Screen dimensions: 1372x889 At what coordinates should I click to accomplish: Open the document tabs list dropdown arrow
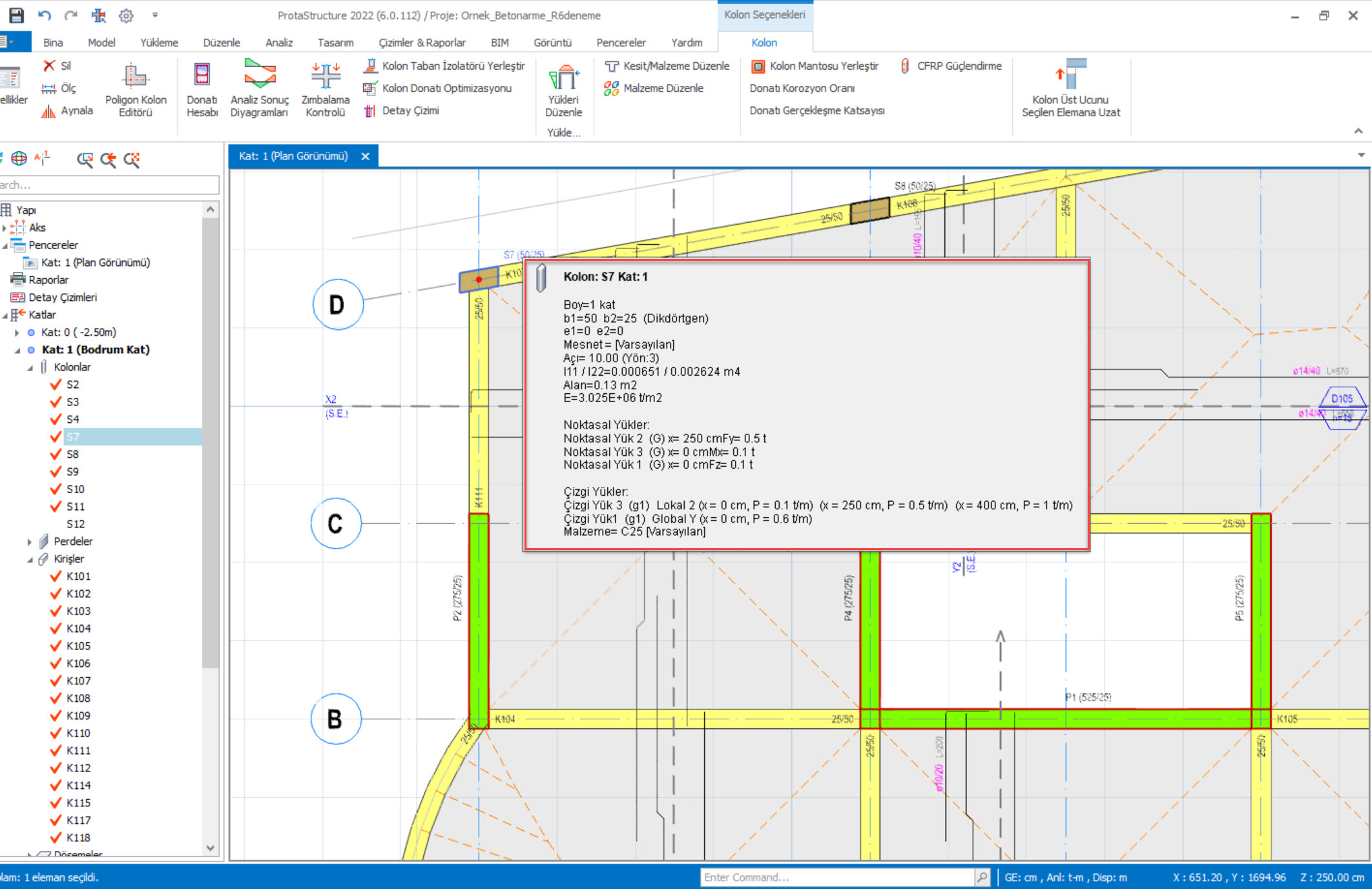tap(1360, 155)
